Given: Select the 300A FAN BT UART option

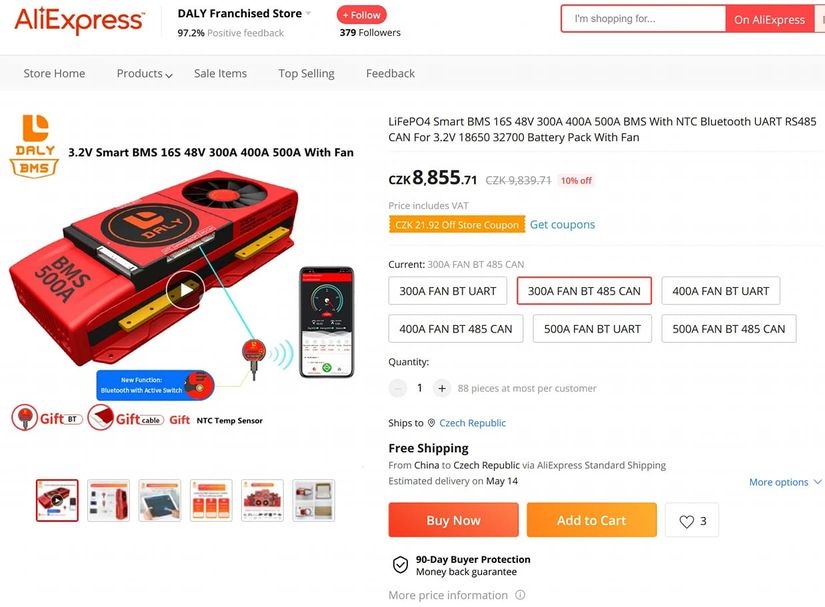Looking at the screenshot, I should (448, 291).
